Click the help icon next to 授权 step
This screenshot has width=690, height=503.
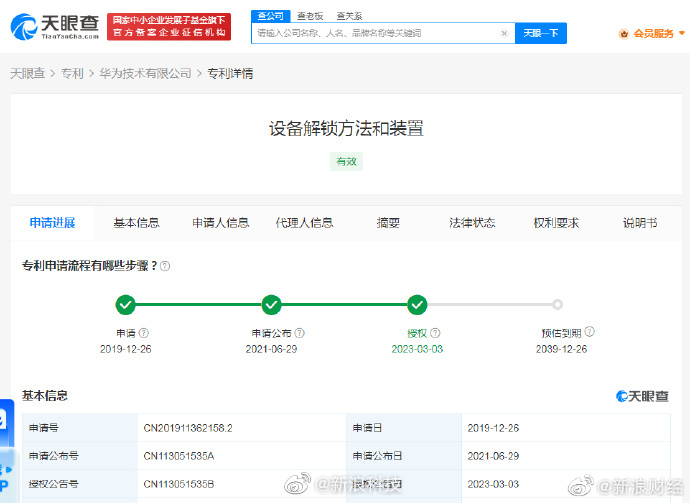[x=434, y=333]
